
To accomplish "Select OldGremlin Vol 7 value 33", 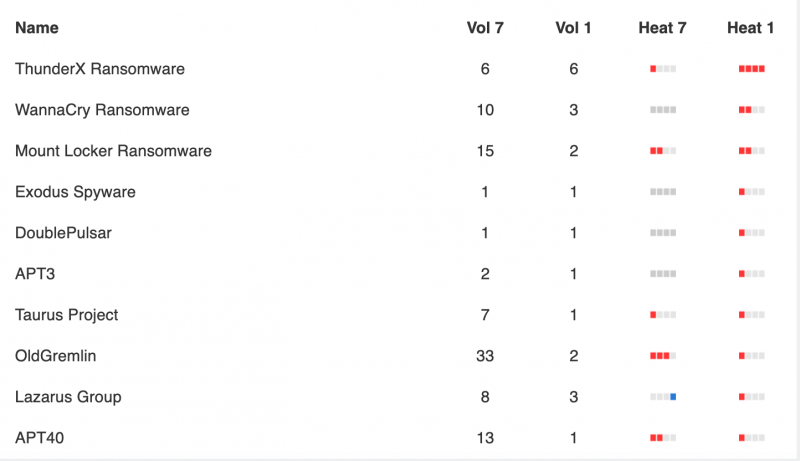I will (x=485, y=356).
